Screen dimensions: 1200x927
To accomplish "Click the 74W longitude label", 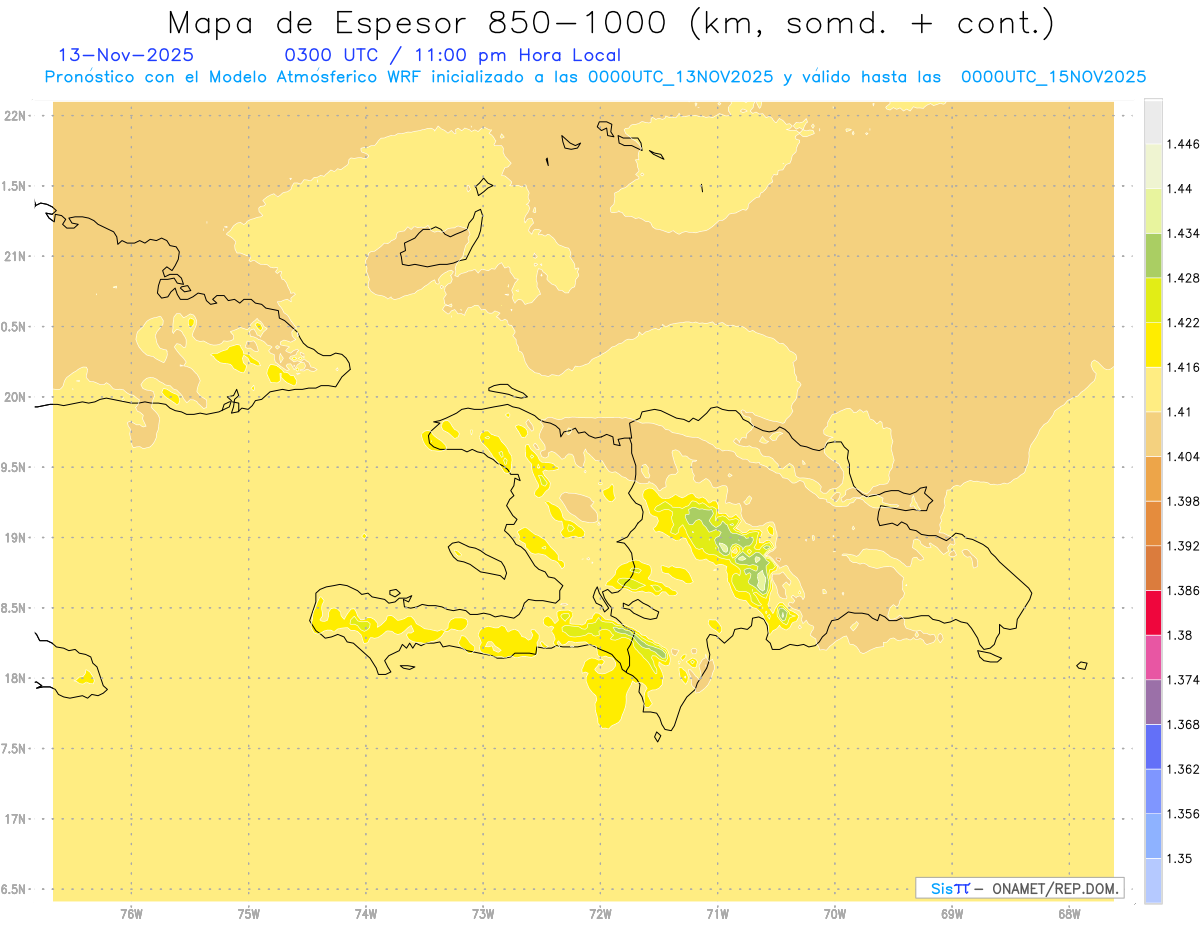I will [366, 914].
